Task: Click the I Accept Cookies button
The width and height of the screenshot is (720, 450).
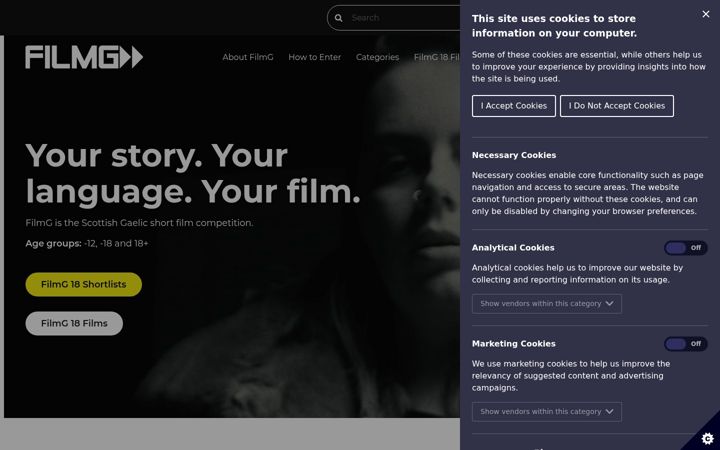Action: coord(514,106)
